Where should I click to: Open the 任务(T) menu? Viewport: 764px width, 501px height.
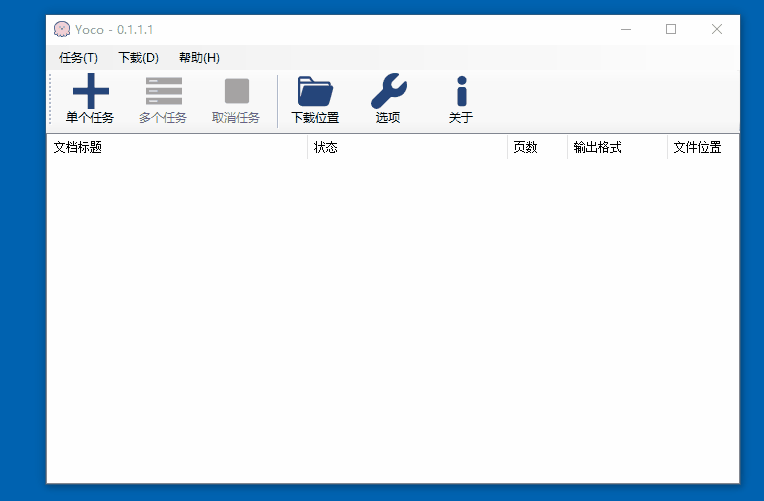tap(78, 58)
